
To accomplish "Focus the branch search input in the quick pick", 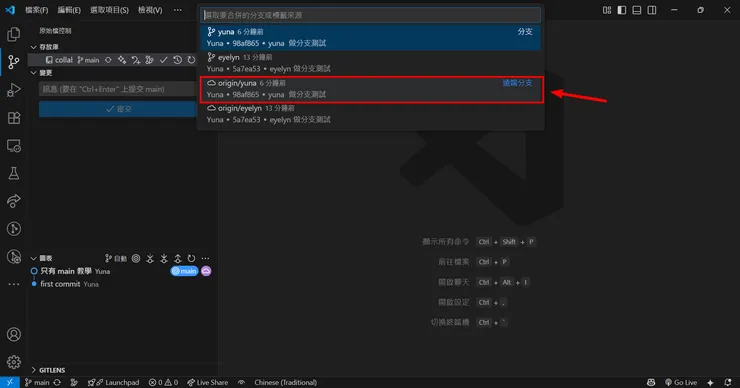I will tap(370, 15).
